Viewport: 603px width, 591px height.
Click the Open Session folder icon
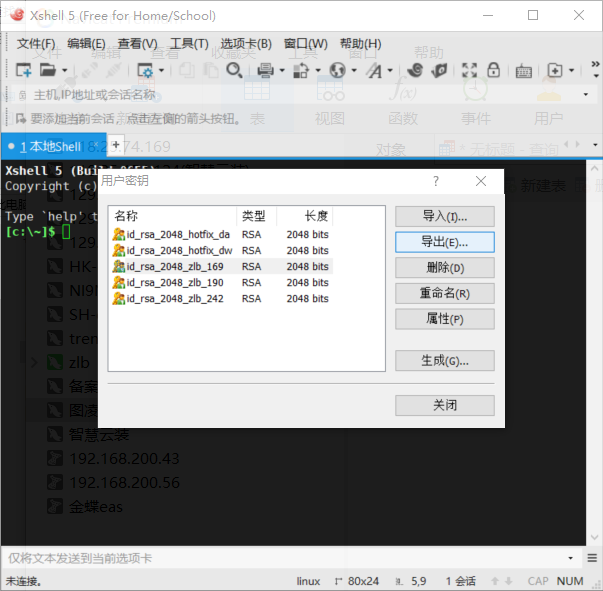click(48, 70)
